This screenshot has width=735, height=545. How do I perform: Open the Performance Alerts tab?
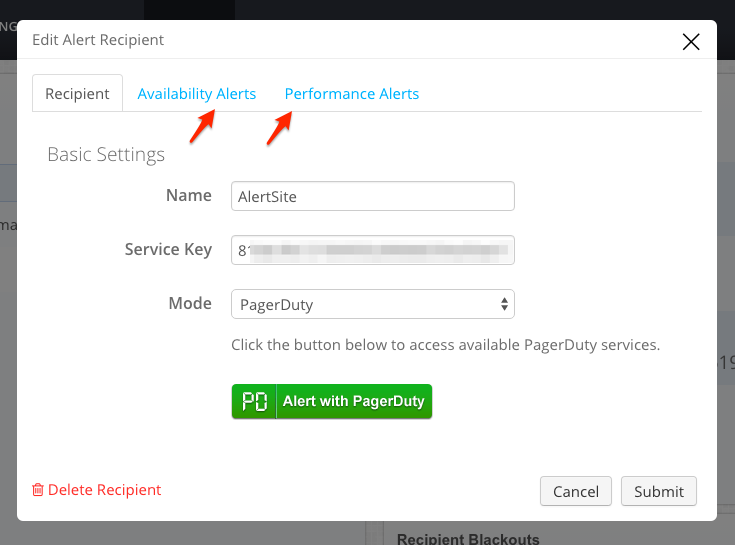(352, 94)
